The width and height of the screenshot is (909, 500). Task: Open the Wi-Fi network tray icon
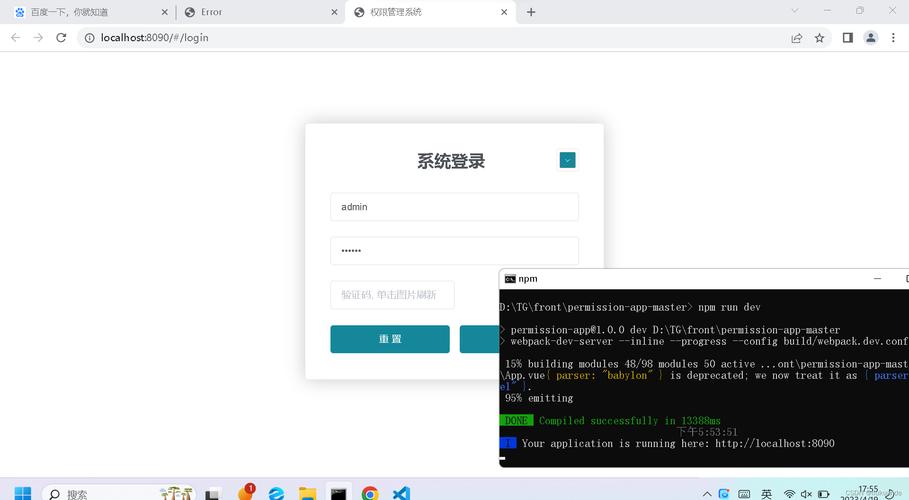pos(789,494)
